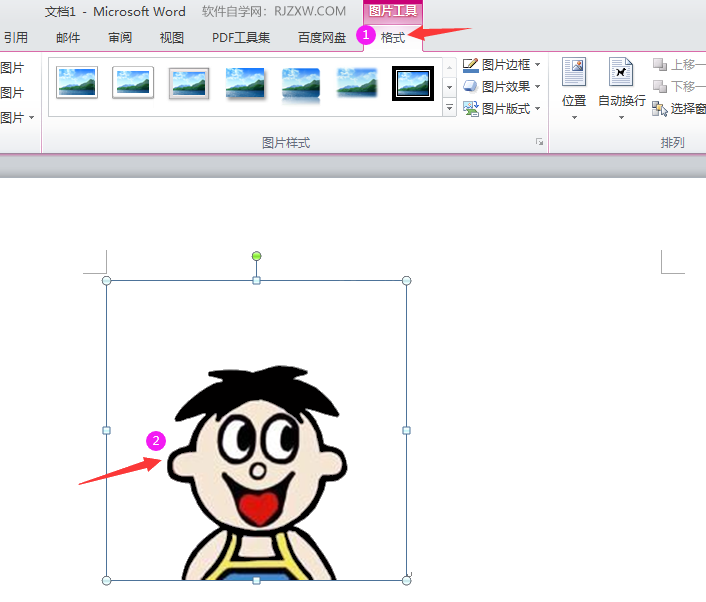Click the 图片边框 label text
Image resolution: width=706 pixels, height=602 pixels.
(x=506, y=65)
